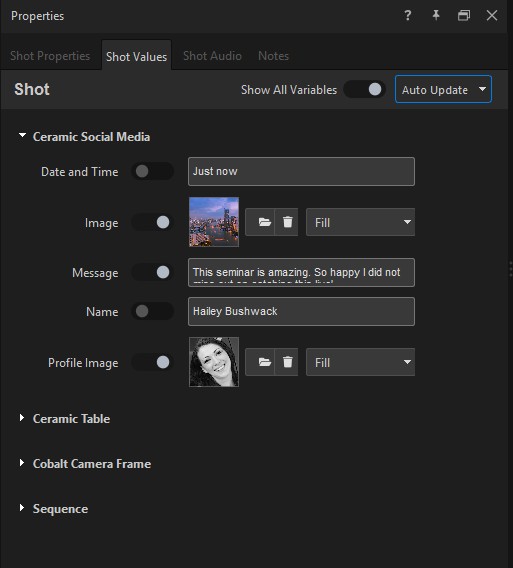Open the Auto Update dropdown
Image resolution: width=513 pixels, height=568 pixels.
point(443,89)
